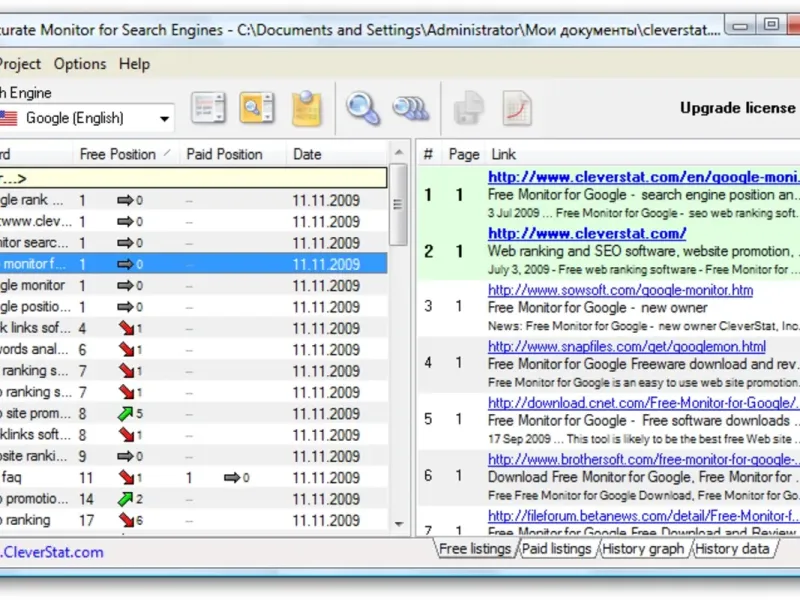Click the top yellow new-keyword entry row
The height and width of the screenshot is (600, 800).
point(194,178)
